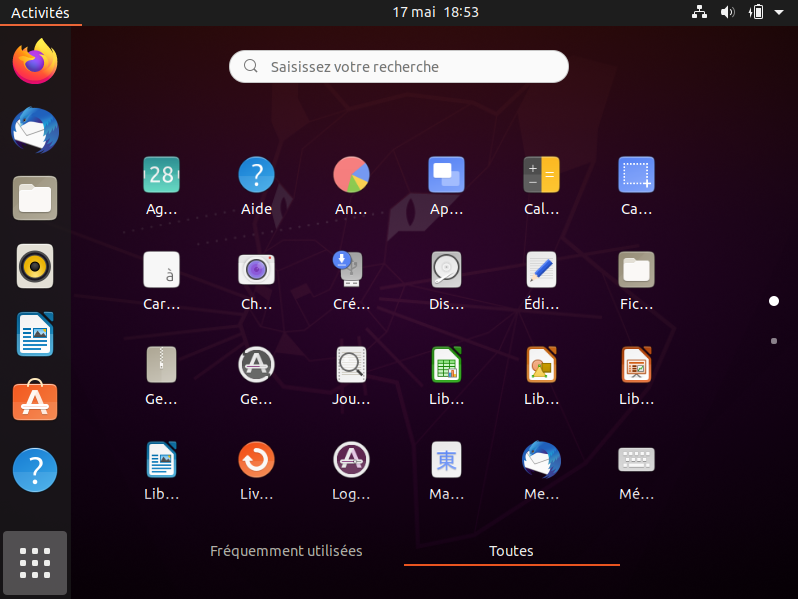
Task: Launch Rhythmbox music player from dock
Action: click(35, 266)
